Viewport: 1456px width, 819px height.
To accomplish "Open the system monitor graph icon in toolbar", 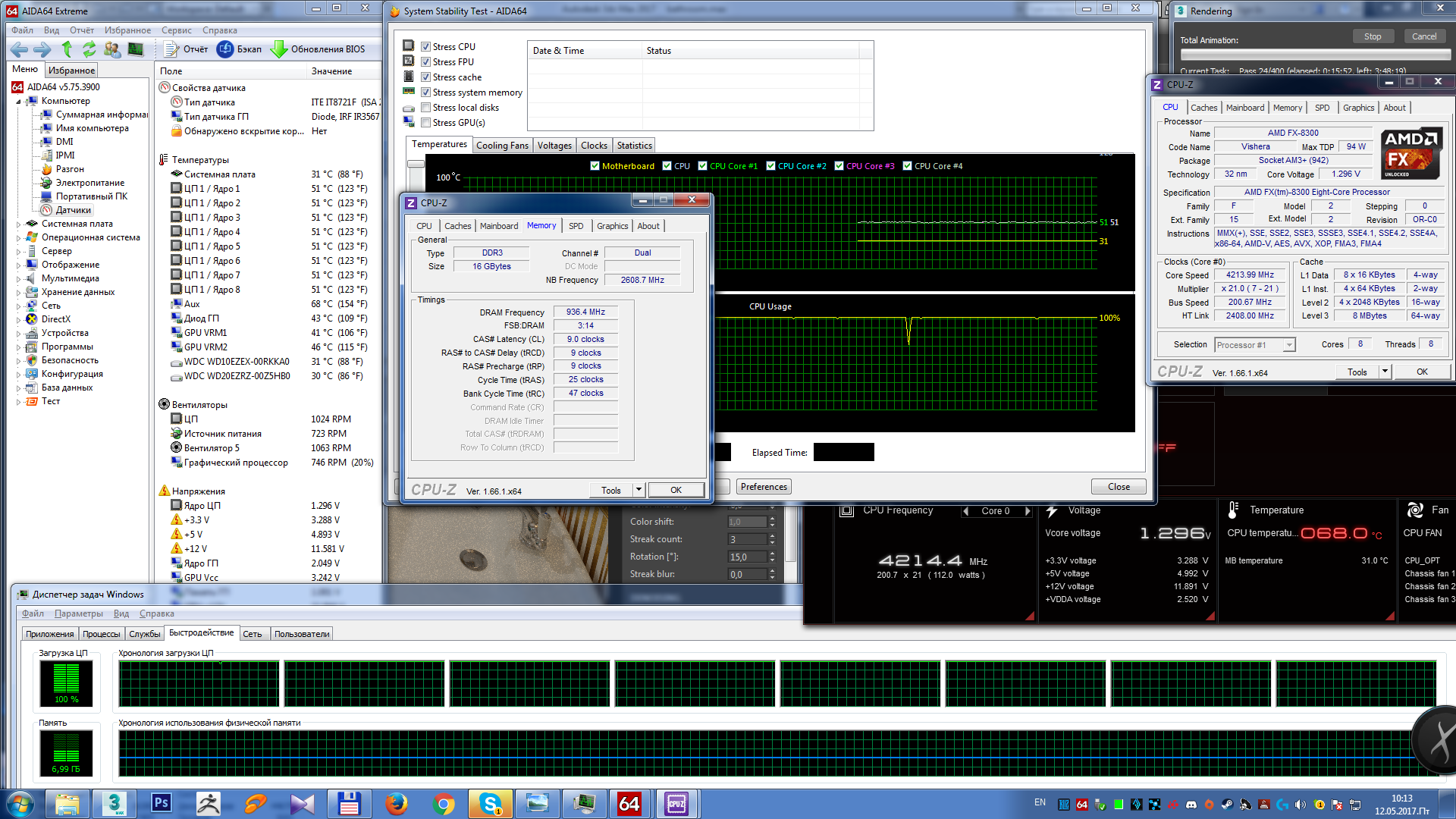I will [136, 49].
